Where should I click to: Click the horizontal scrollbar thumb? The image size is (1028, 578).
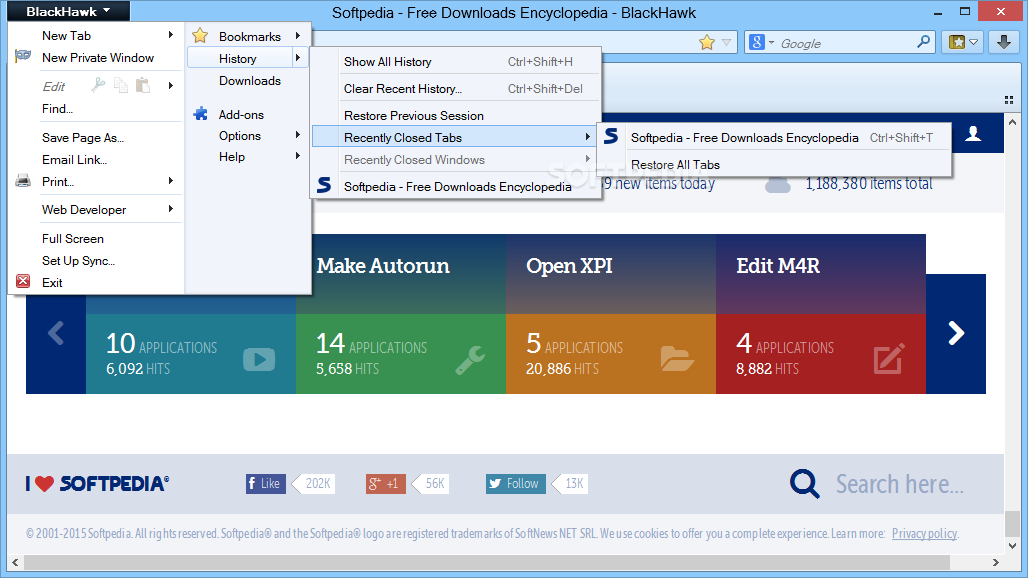tap(486, 562)
